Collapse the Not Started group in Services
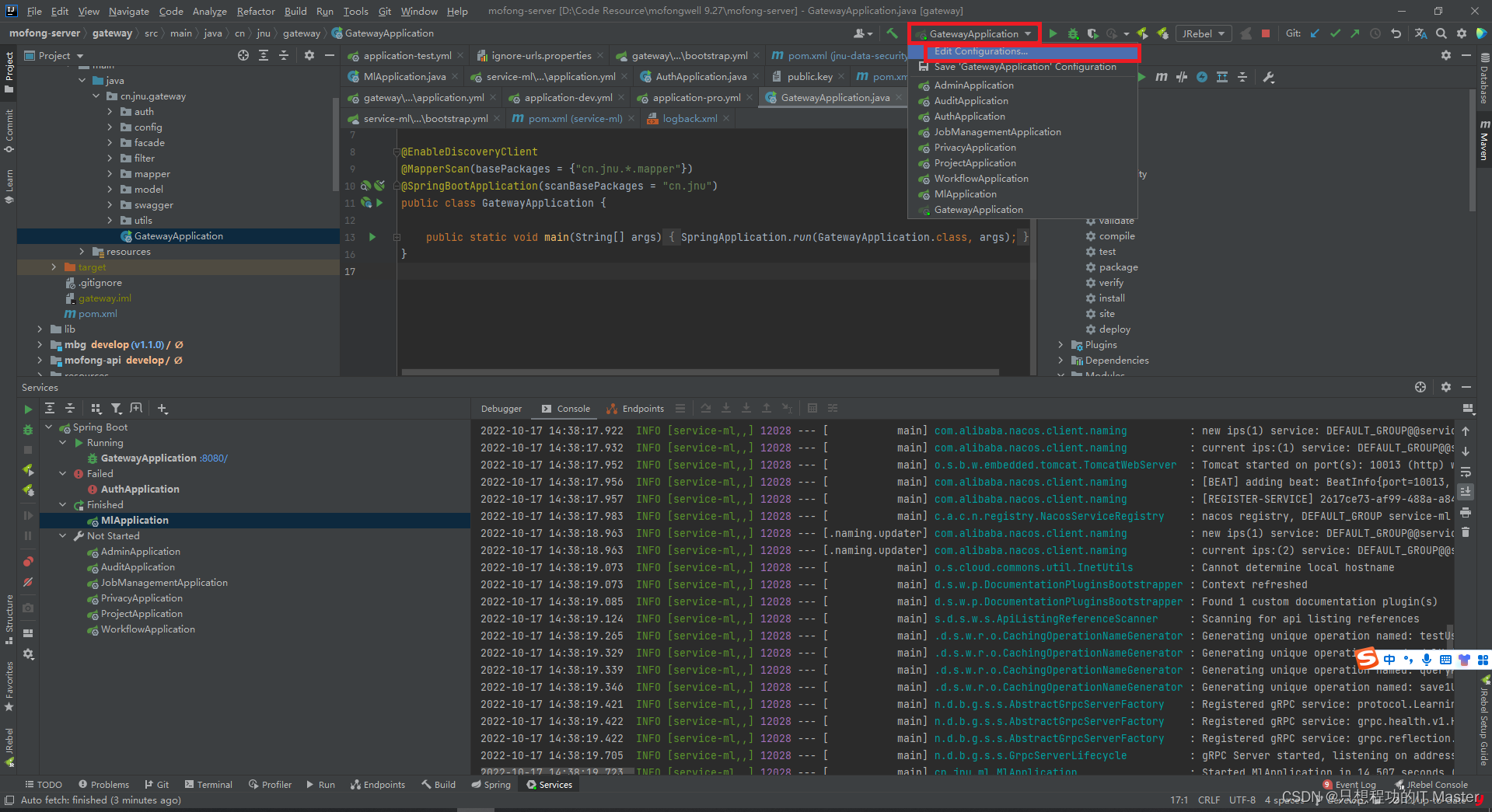This screenshot has width=1492, height=812. pos(63,535)
